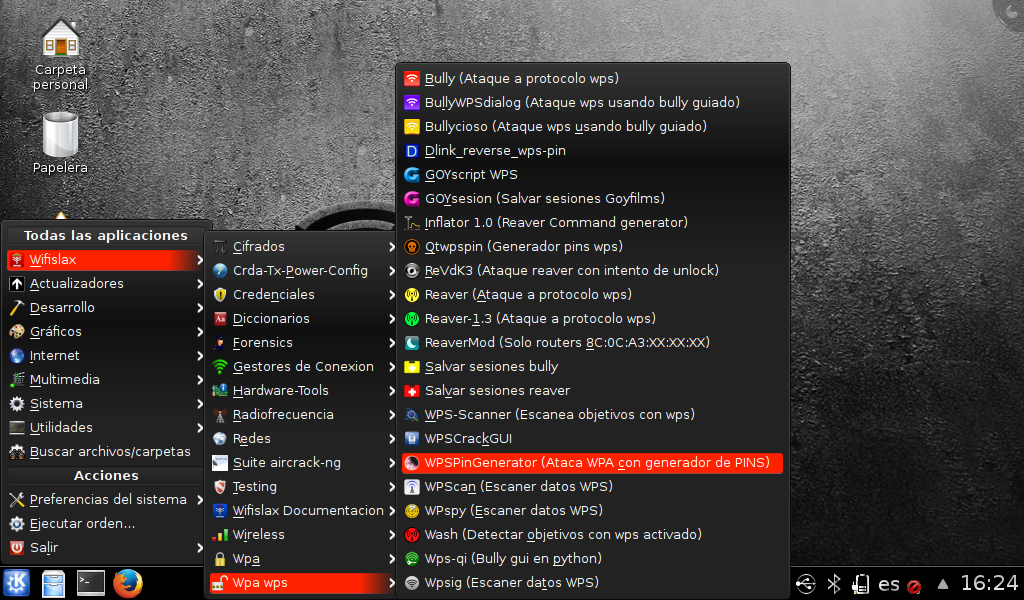Open the Actualizadores category
The height and width of the screenshot is (600, 1024).
[106, 284]
